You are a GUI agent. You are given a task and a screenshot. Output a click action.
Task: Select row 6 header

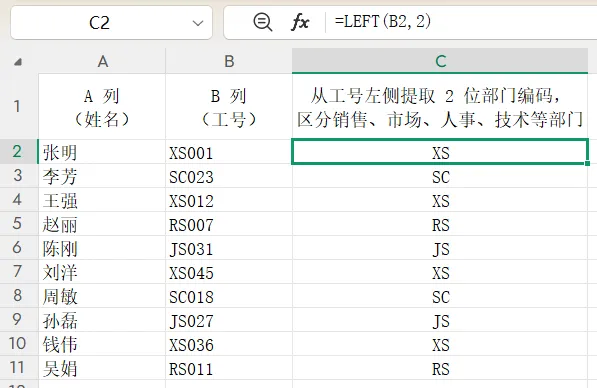[x=18, y=247]
